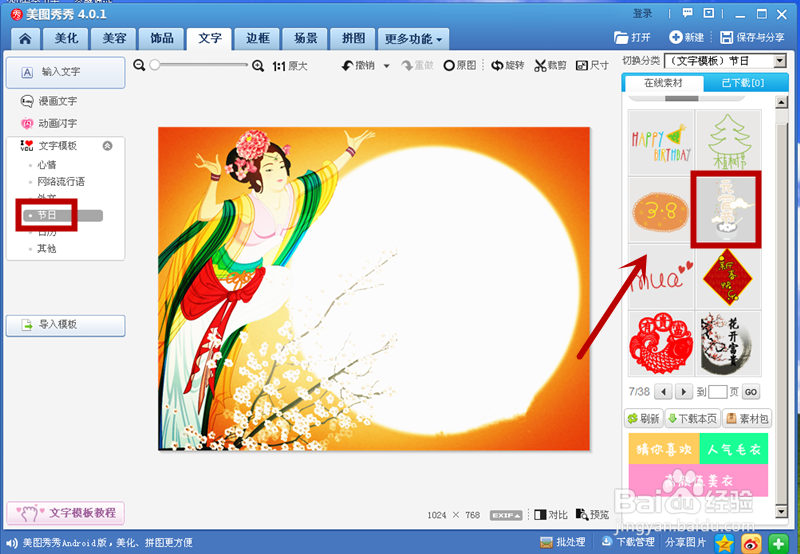Click 1:1 原大 view button

290,66
